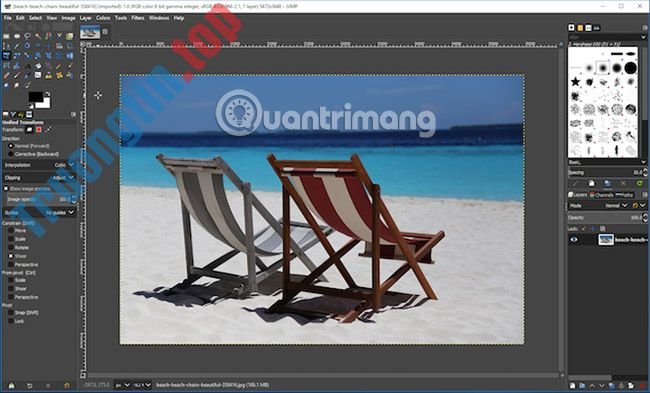Refresh brushes in the brush panel
Image resolution: width=650 pixels, height=393 pixels.
click(x=639, y=183)
